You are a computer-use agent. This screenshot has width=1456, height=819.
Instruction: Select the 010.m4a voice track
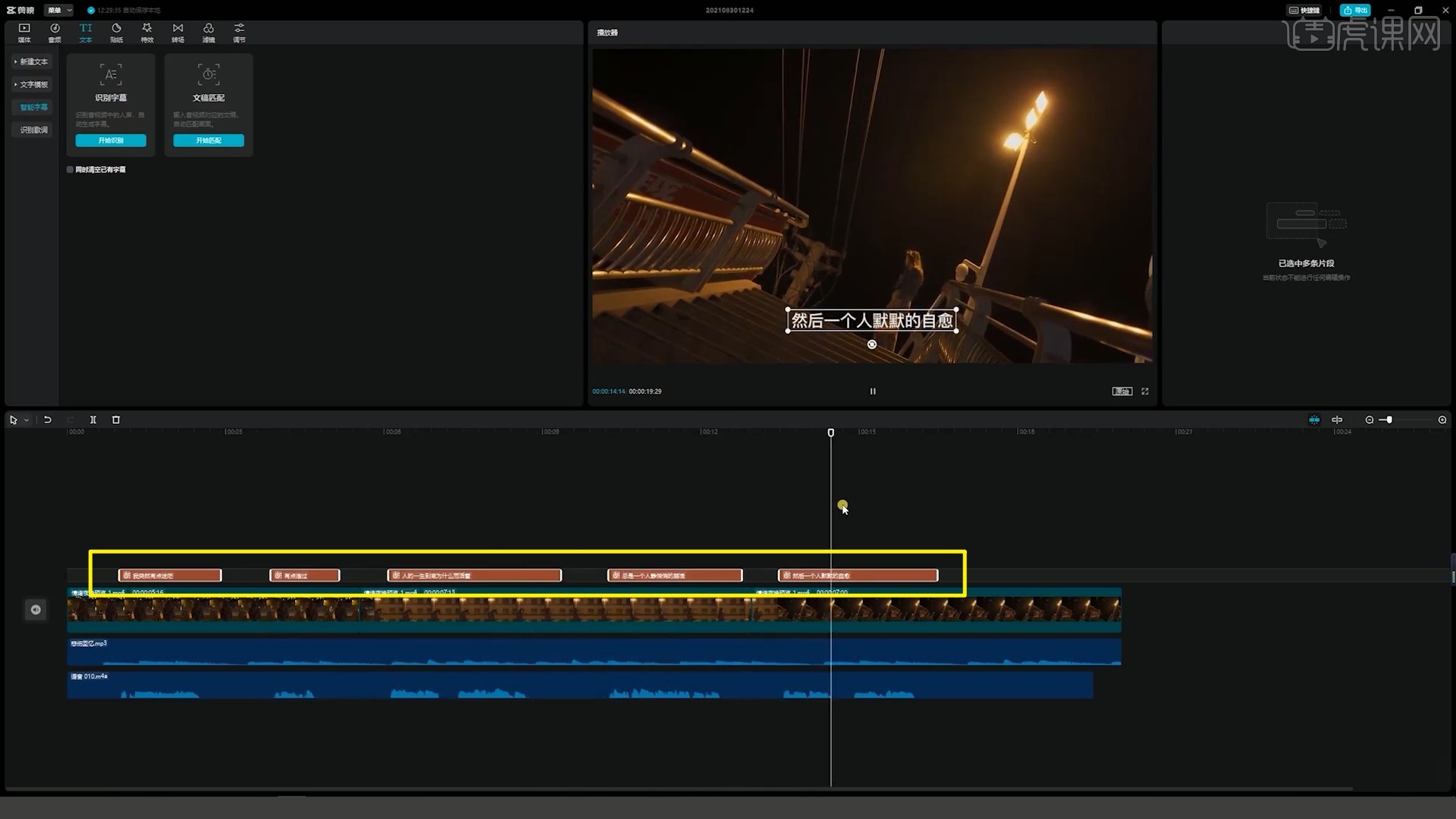(580, 685)
